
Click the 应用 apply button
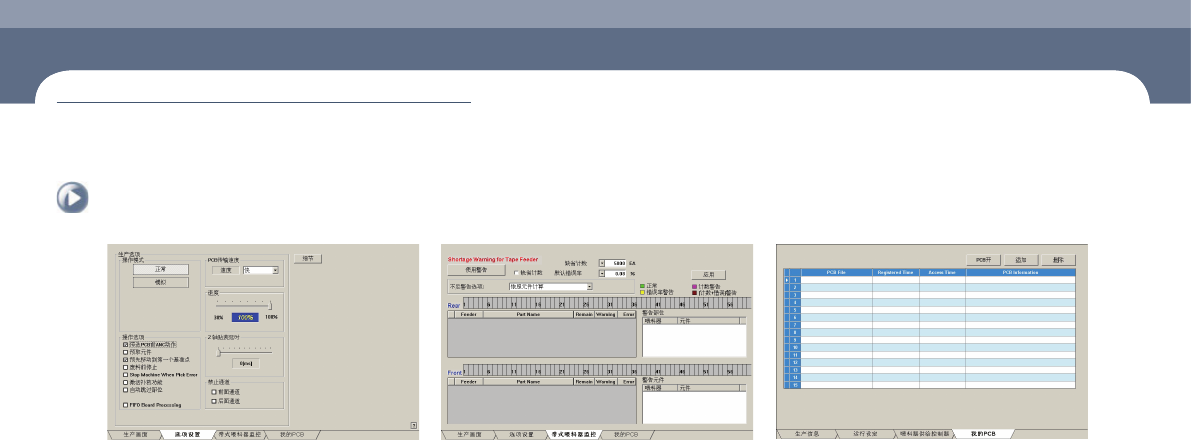pyautogui.click(x=708, y=274)
